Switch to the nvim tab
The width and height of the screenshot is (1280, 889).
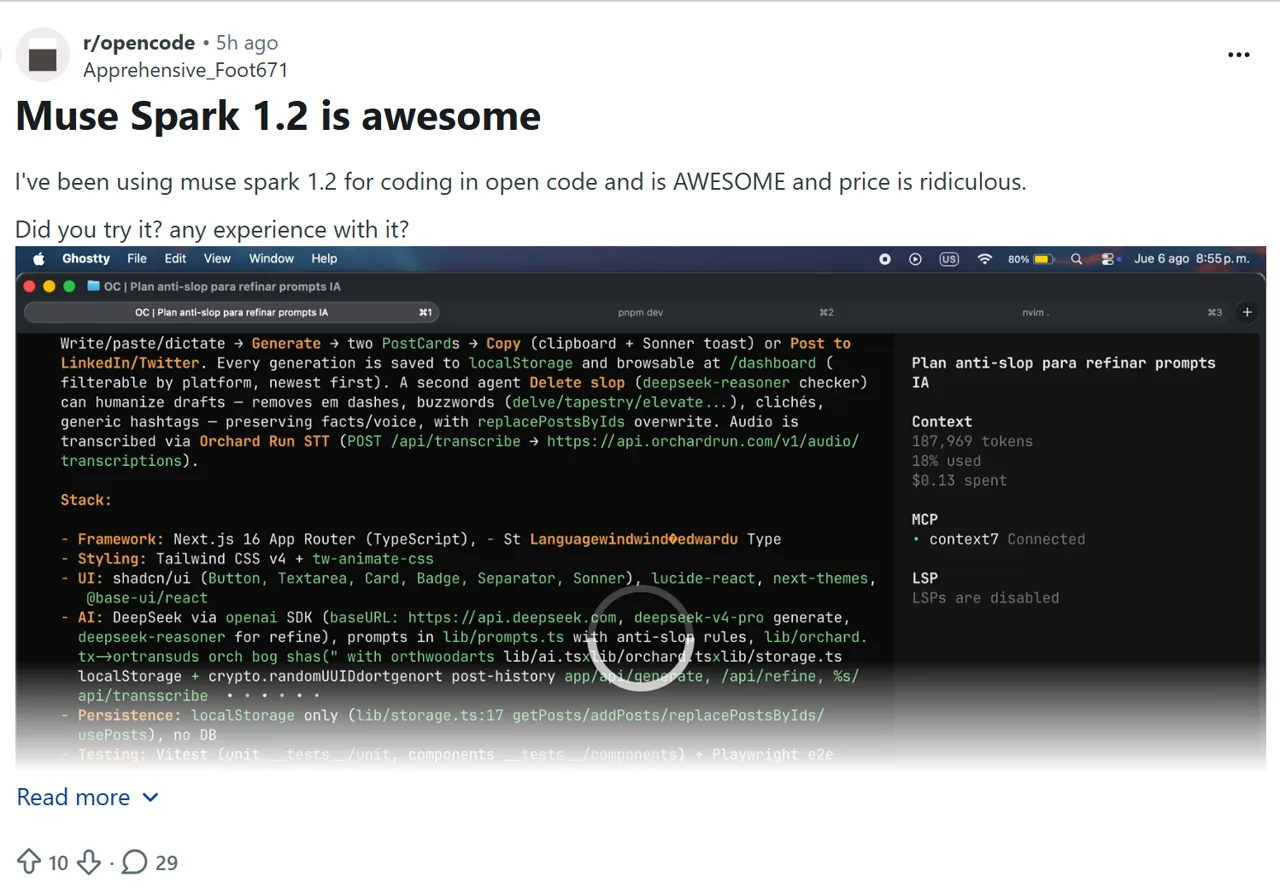[1034, 312]
